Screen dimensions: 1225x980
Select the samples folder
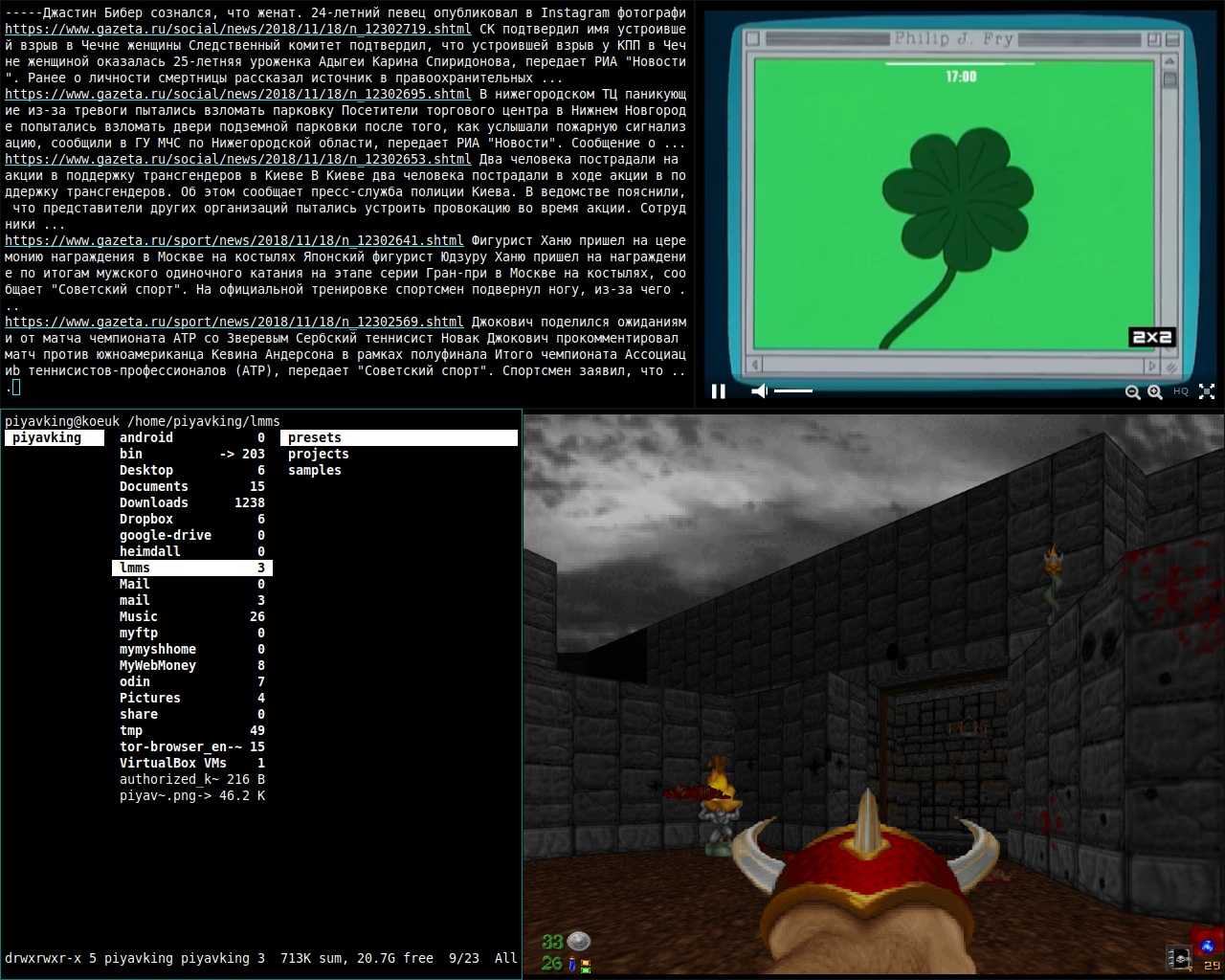coord(314,471)
